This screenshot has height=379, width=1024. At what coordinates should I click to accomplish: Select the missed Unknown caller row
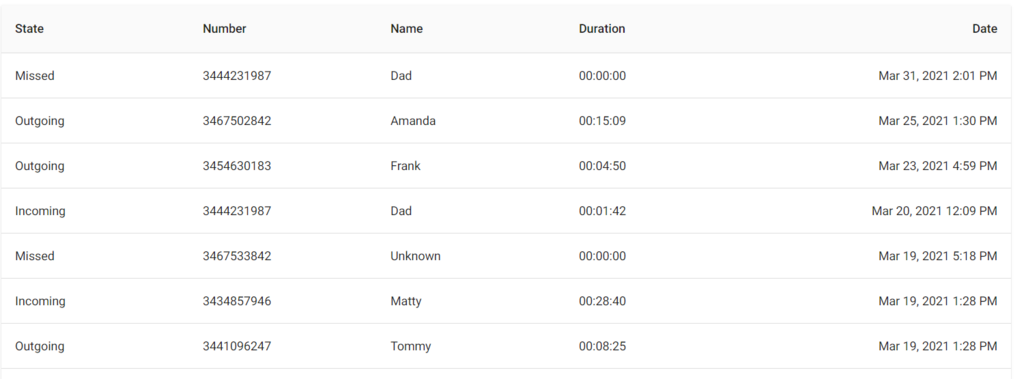[506, 256]
